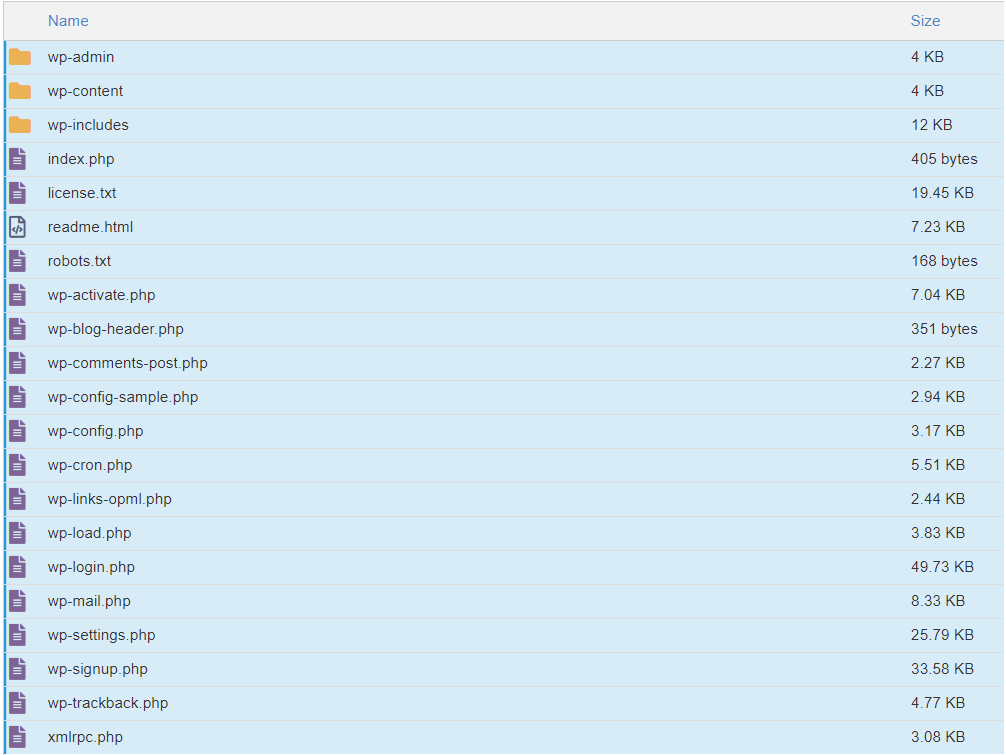The width and height of the screenshot is (1006, 755).
Task: Select the robots.txt file name
Action: [80, 261]
